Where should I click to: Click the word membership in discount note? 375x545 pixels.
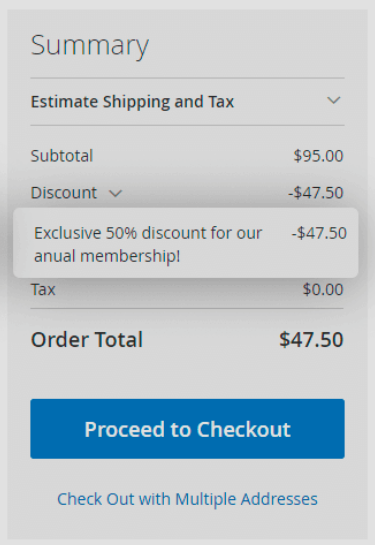tap(130, 257)
